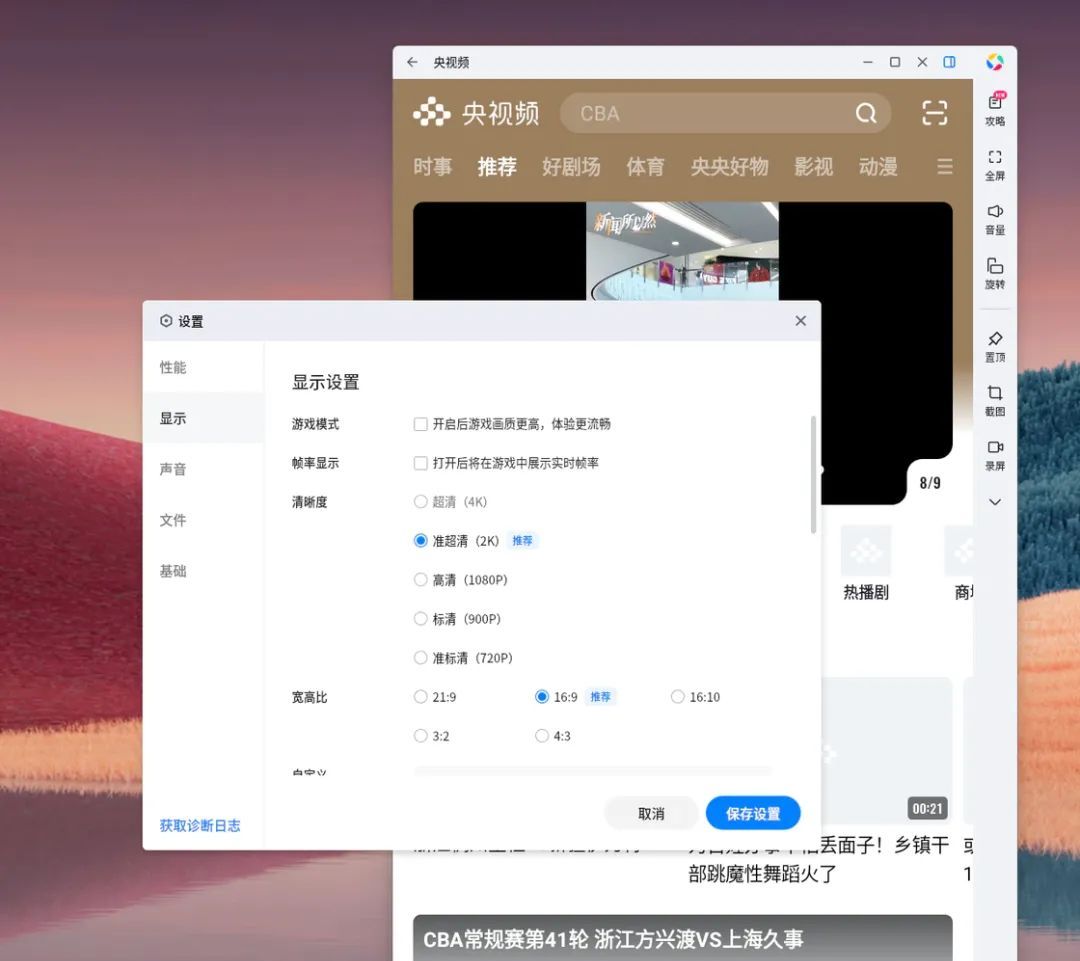This screenshot has width=1080, height=961.
Task: Click the magnifier to search CBA
Action: point(866,113)
